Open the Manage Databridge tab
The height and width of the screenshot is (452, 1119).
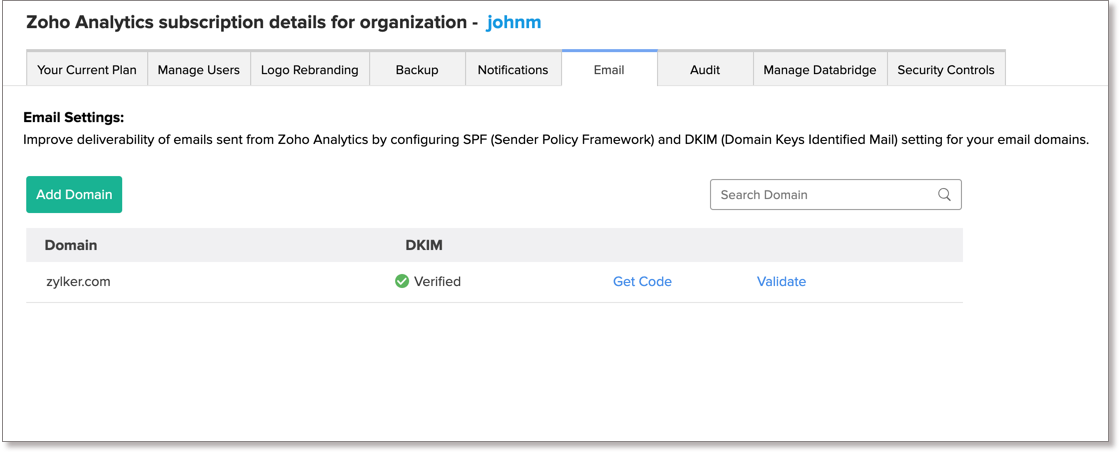pos(820,70)
